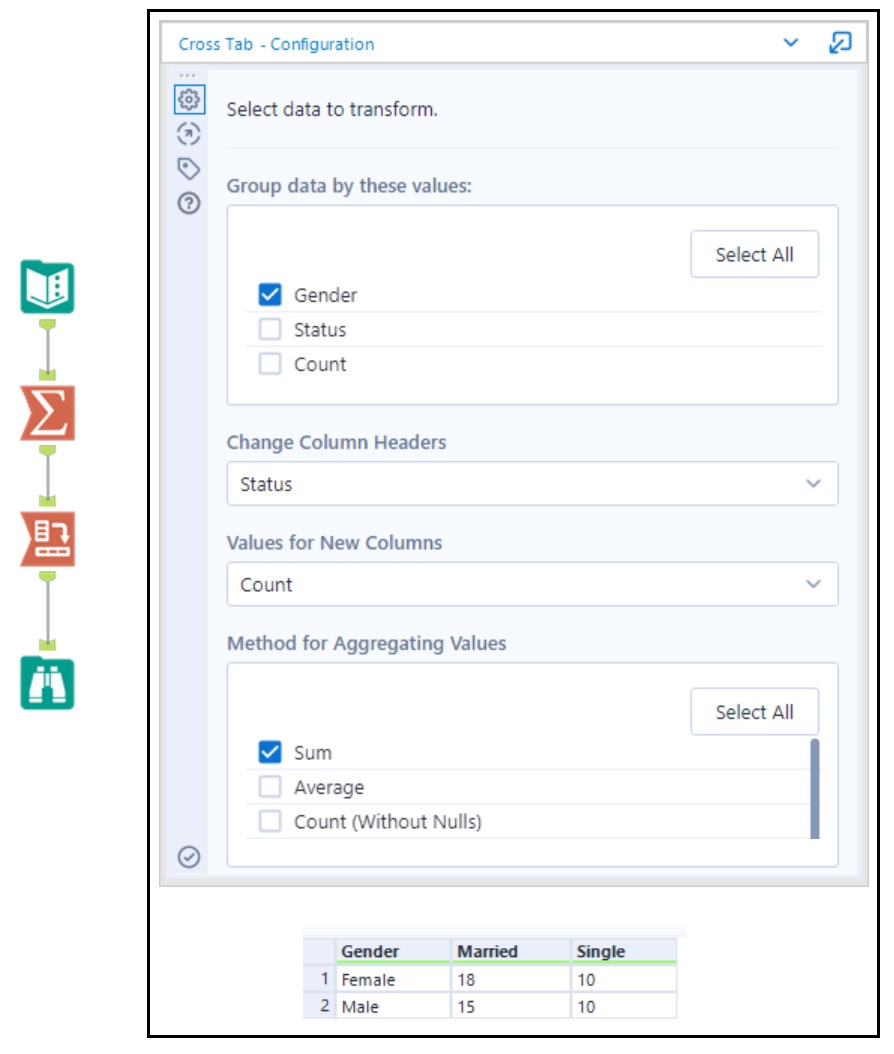Image resolution: width=894 pixels, height=1054 pixels.
Task: Check Count (Without Nulls) method
Action: pyautogui.click(x=270, y=821)
